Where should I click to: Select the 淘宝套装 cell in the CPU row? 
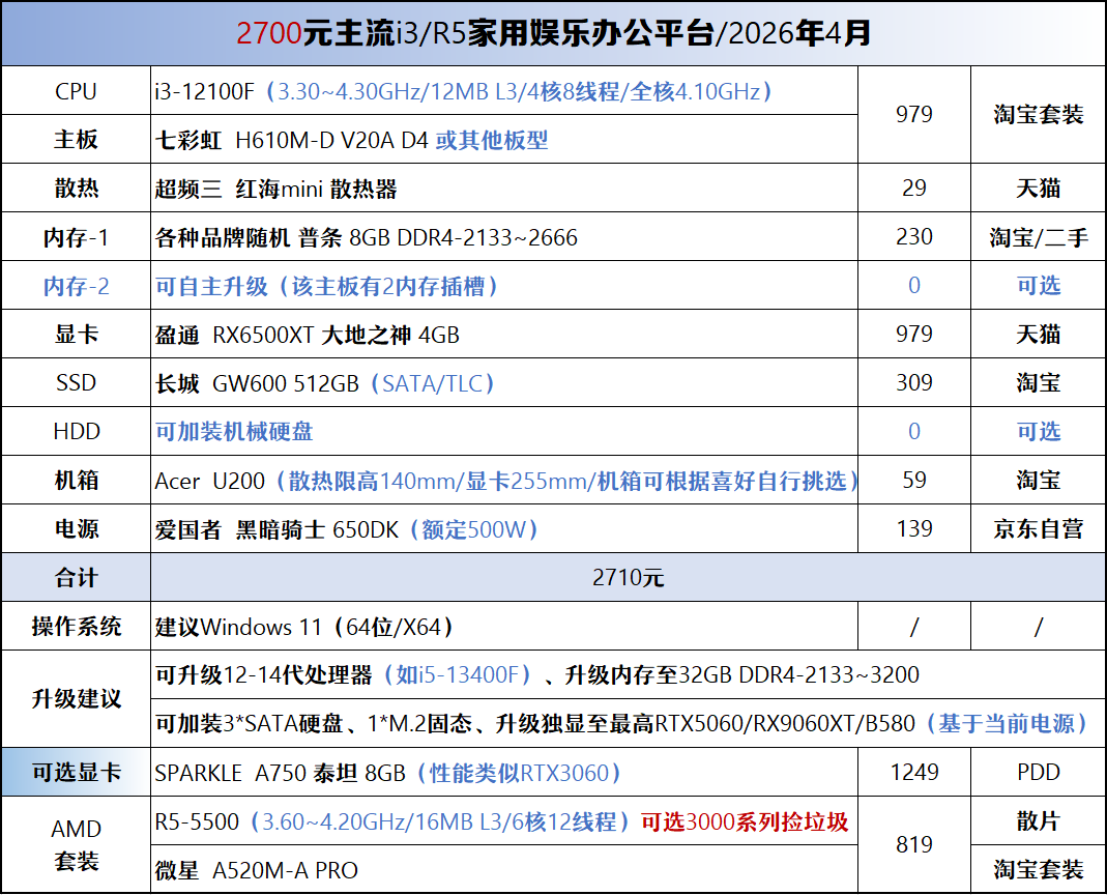click(x=1038, y=114)
